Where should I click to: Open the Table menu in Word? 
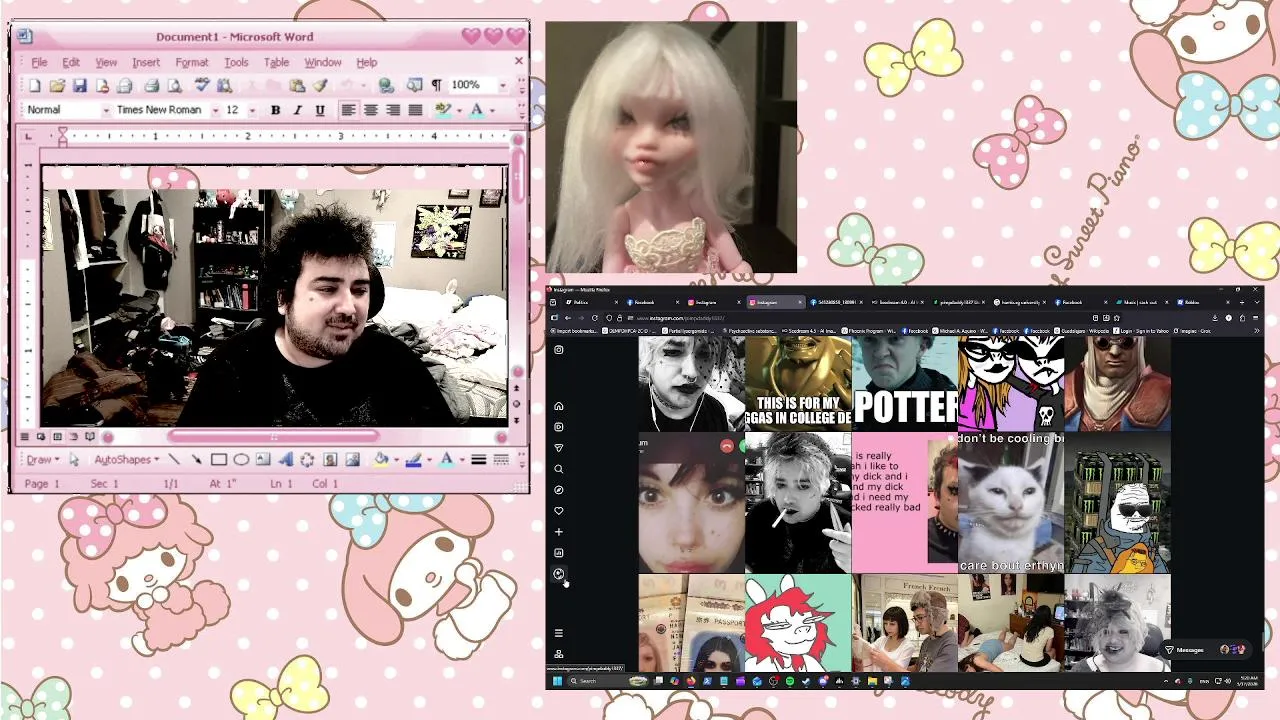[276, 62]
